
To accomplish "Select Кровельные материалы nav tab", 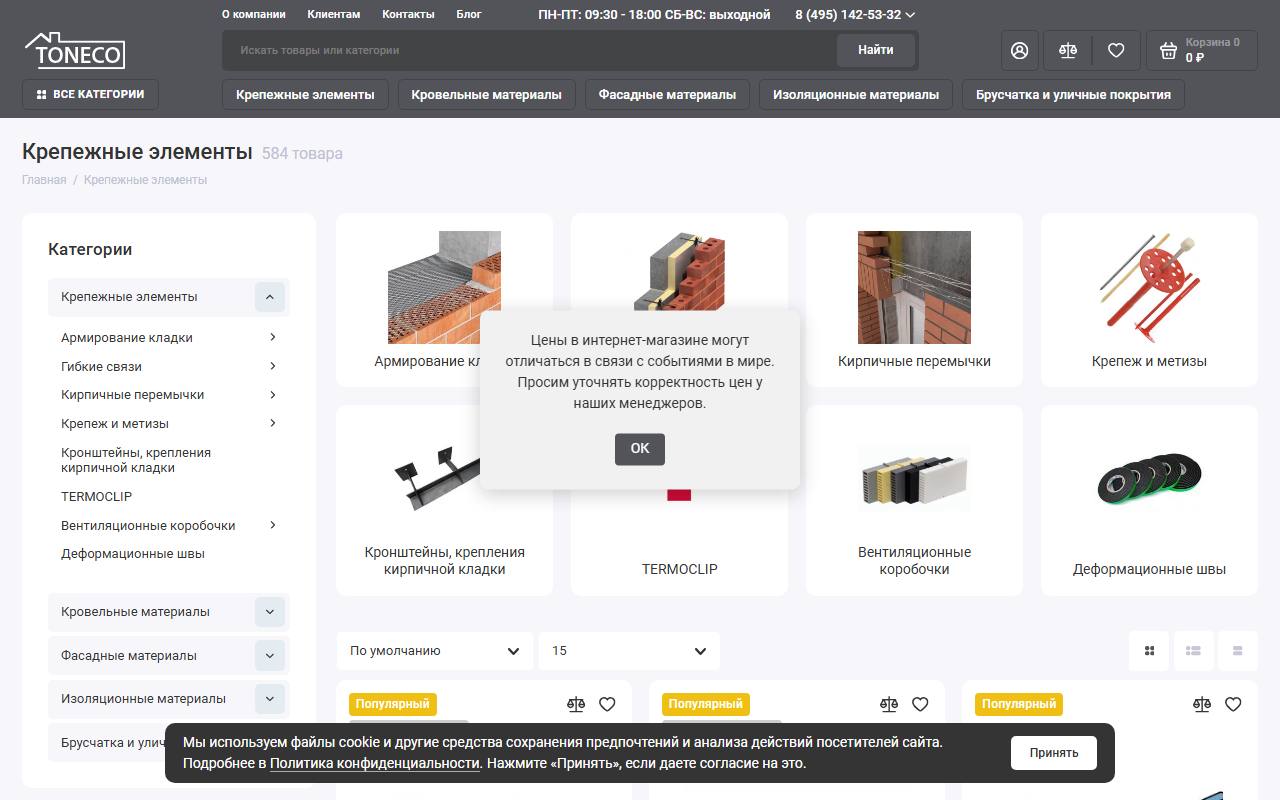I will click(x=486, y=95).
